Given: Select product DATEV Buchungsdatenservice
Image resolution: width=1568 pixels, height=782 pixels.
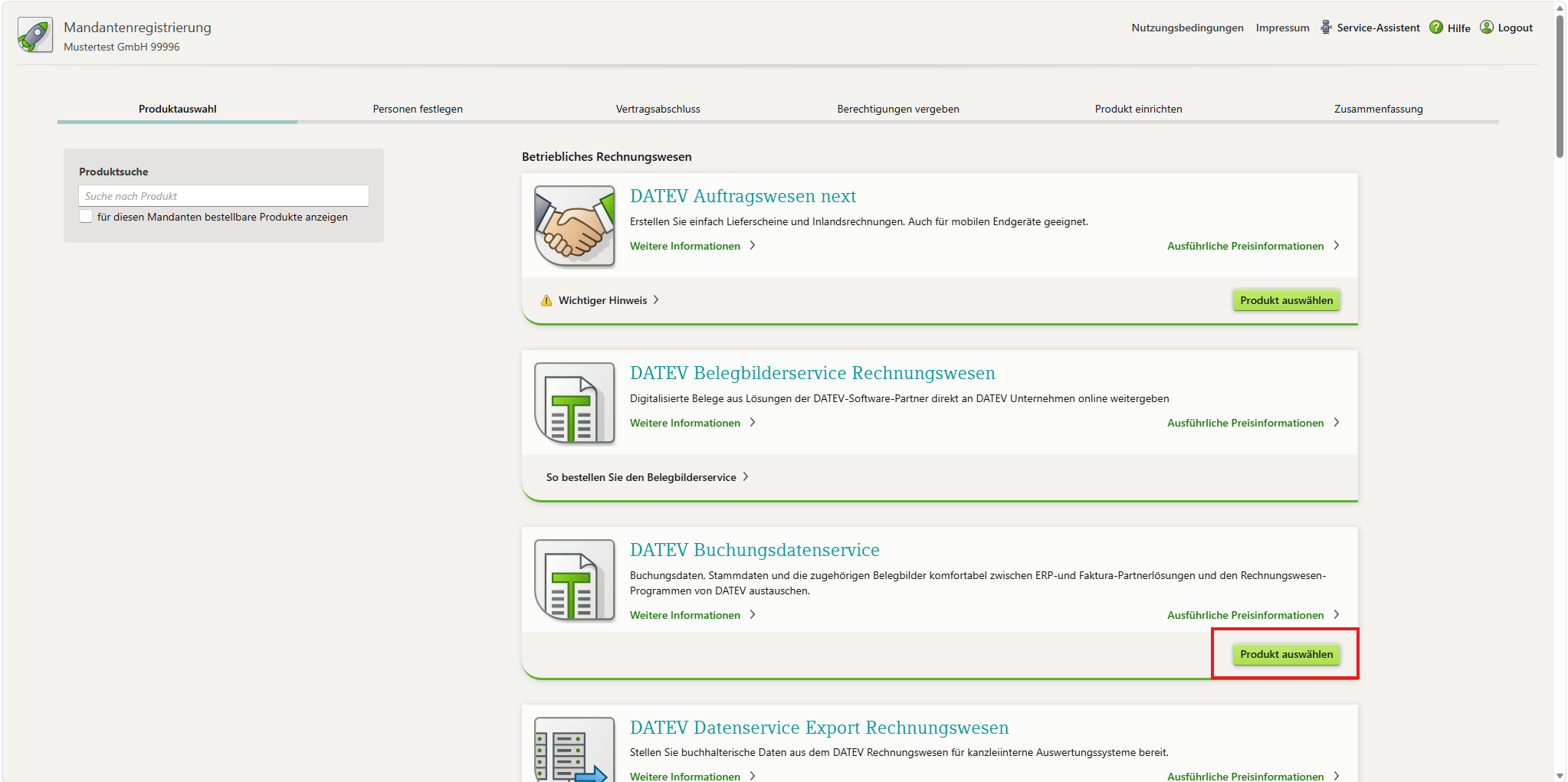Looking at the screenshot, I should 1287,654.
